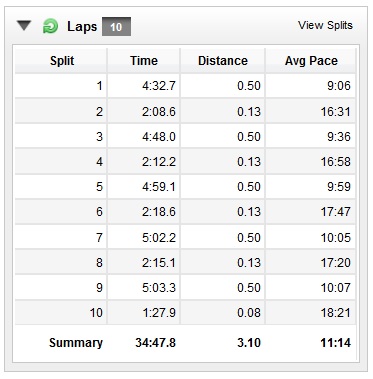Click the 17:47 pace in split 6
Screen dimensions: 373x379
pos(336,212)
